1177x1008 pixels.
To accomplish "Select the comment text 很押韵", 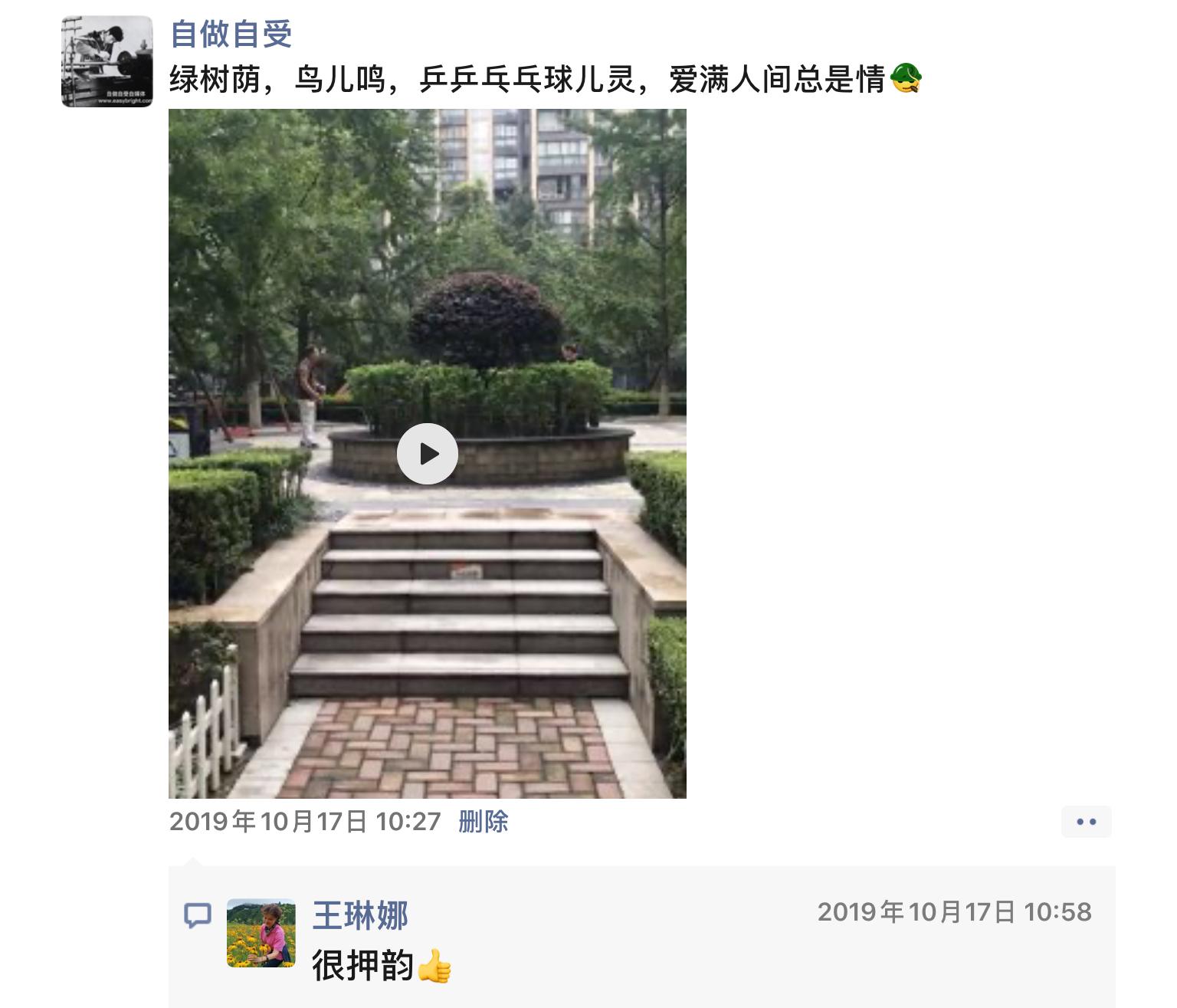I will pos(363,966).
